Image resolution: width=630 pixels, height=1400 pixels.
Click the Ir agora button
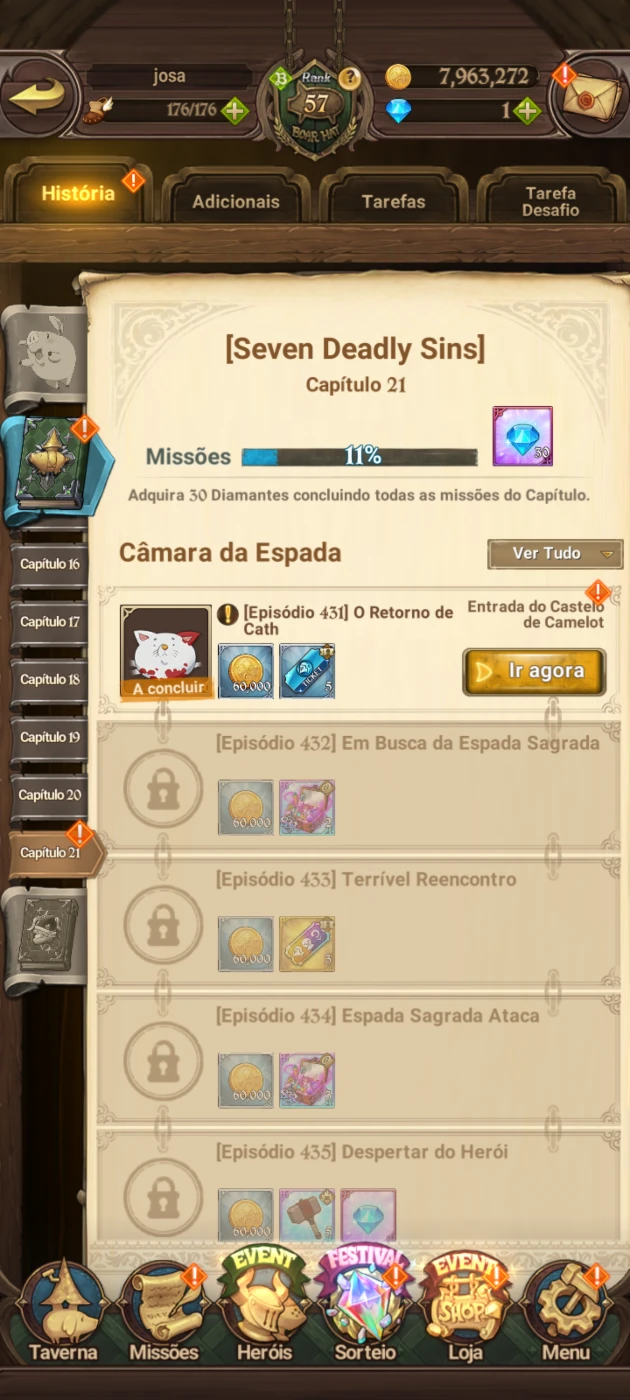click(x=534, y=672)
